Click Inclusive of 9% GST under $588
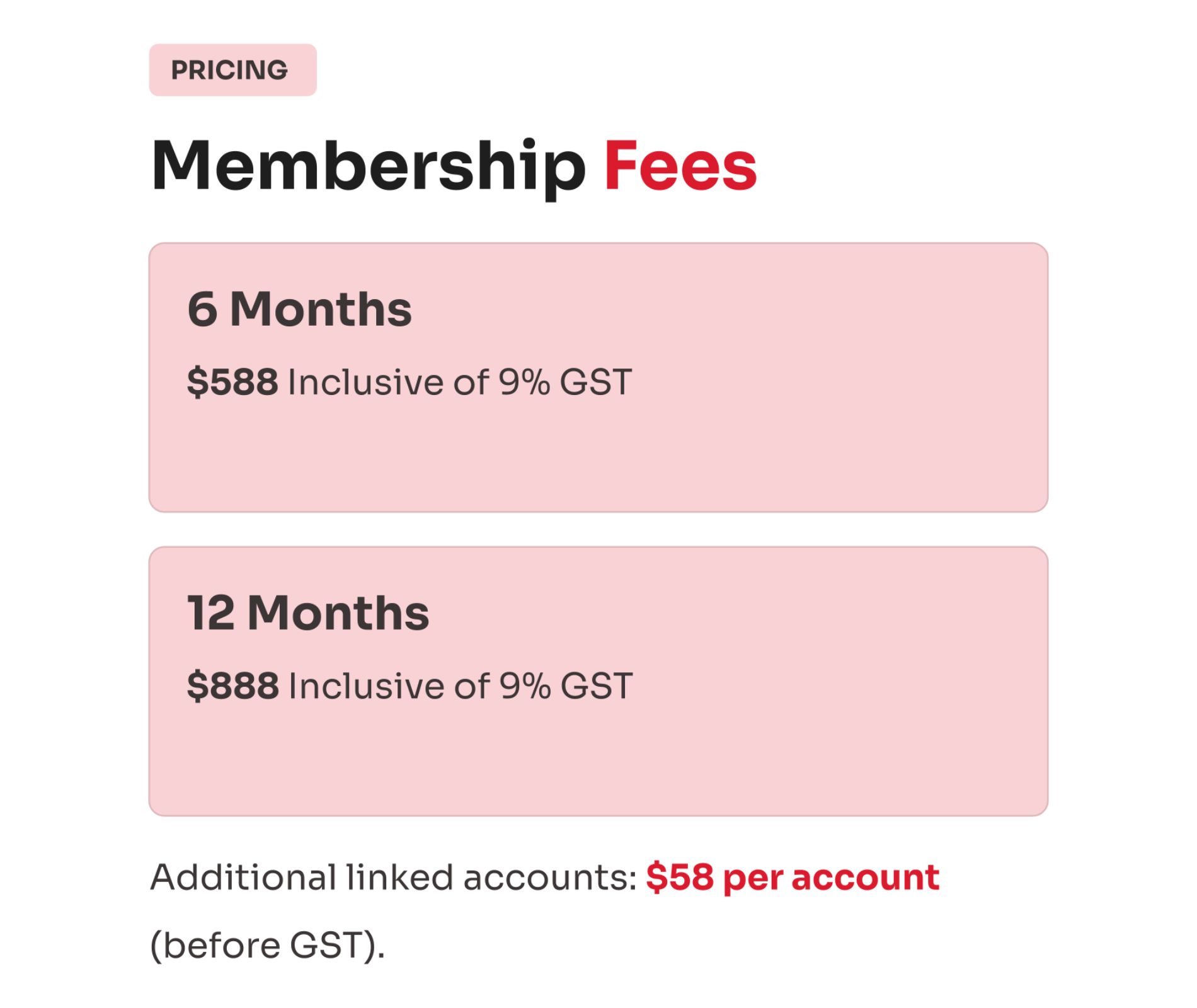Screen dimensions: 1197x1008 (459, 382)
